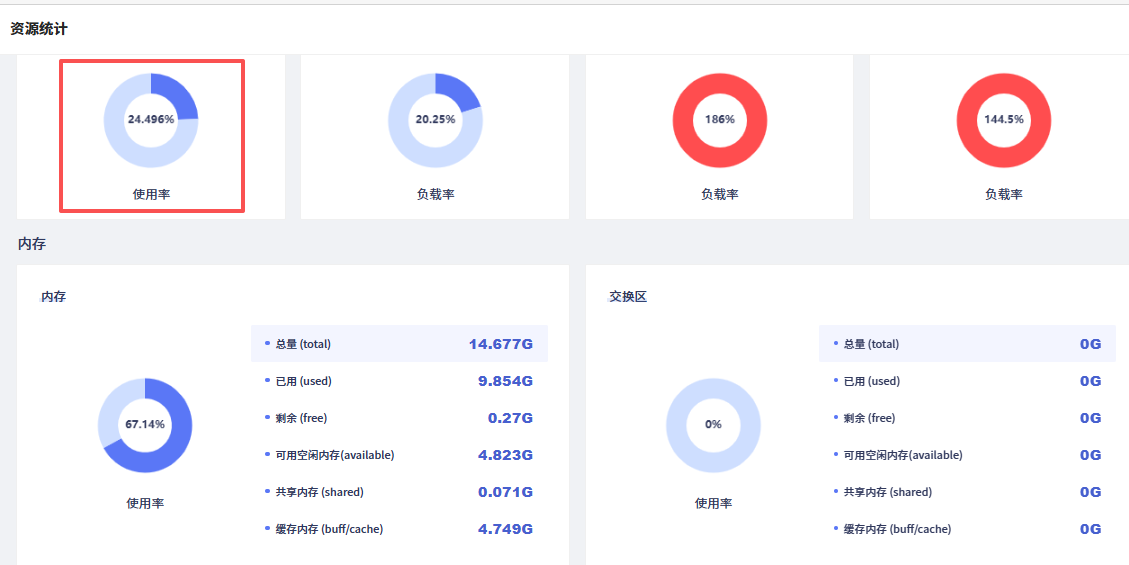The width and height of the screenshot is (1129, 565).
Task: Select memory 总量 (total) 14.677G row
Action: point(400,344)
